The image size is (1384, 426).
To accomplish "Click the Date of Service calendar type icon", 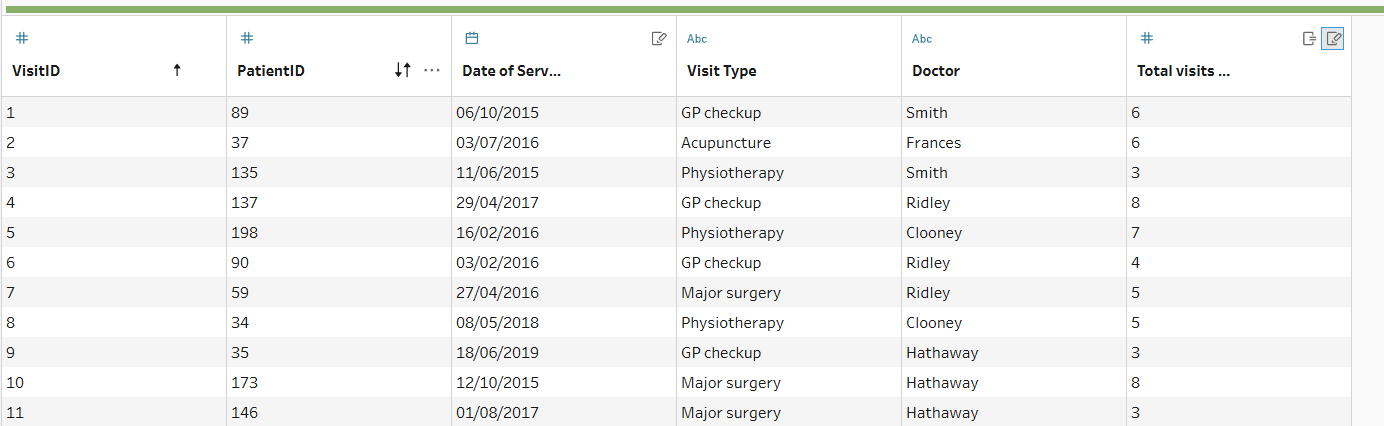I will [x=472, y=39].
